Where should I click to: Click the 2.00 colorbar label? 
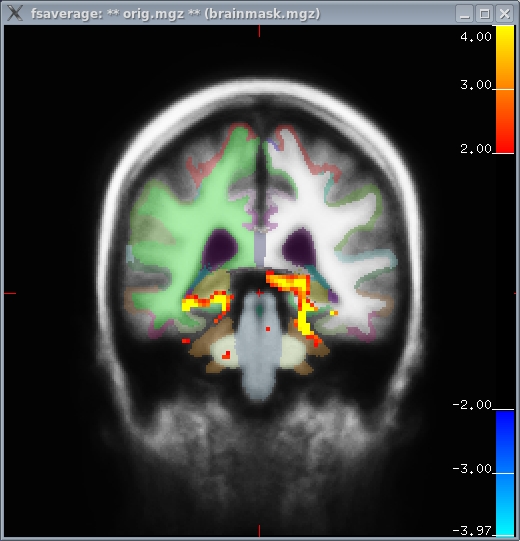(475, 149)
